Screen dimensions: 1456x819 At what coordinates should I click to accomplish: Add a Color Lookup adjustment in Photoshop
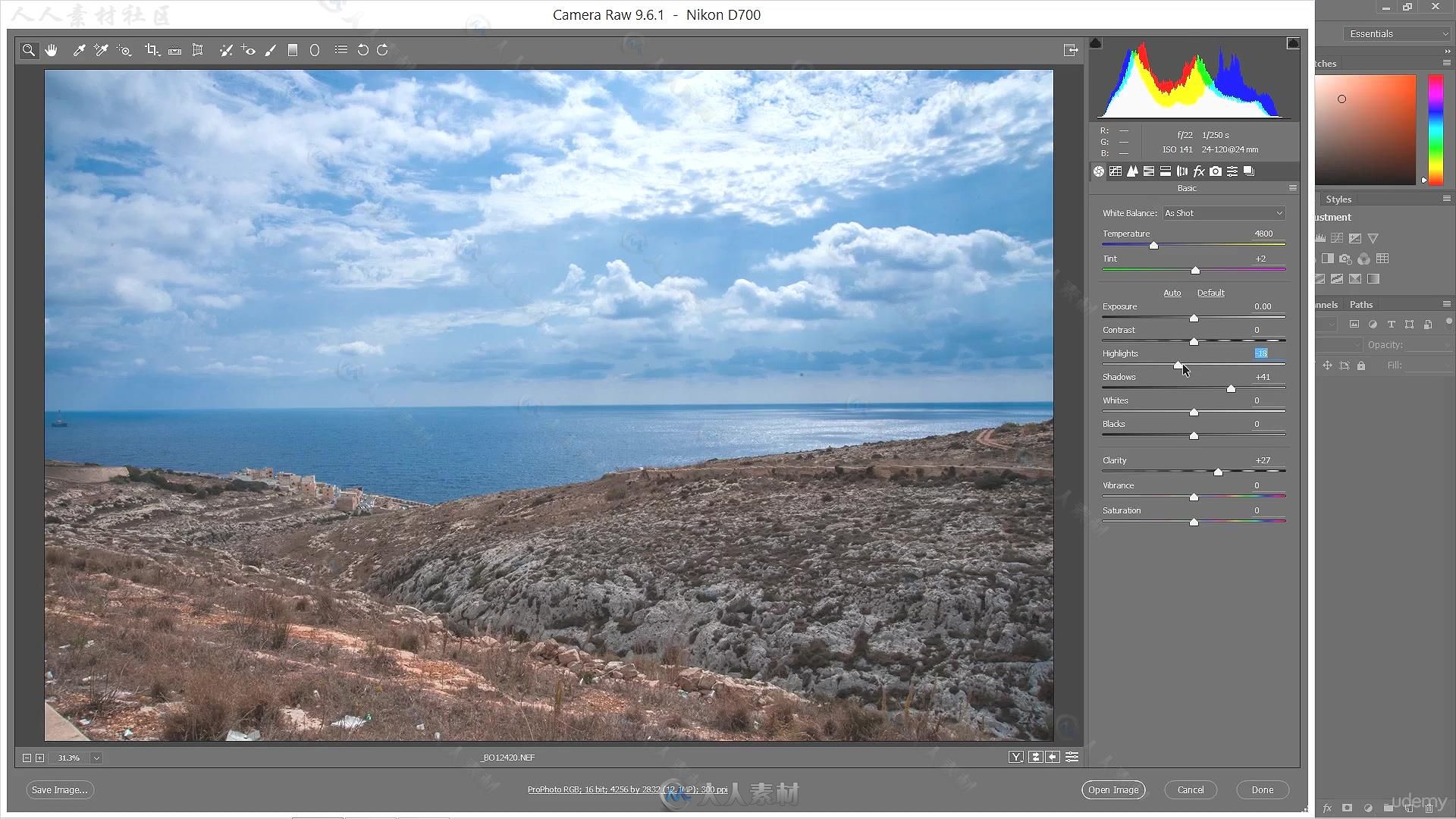[1382, 259]
